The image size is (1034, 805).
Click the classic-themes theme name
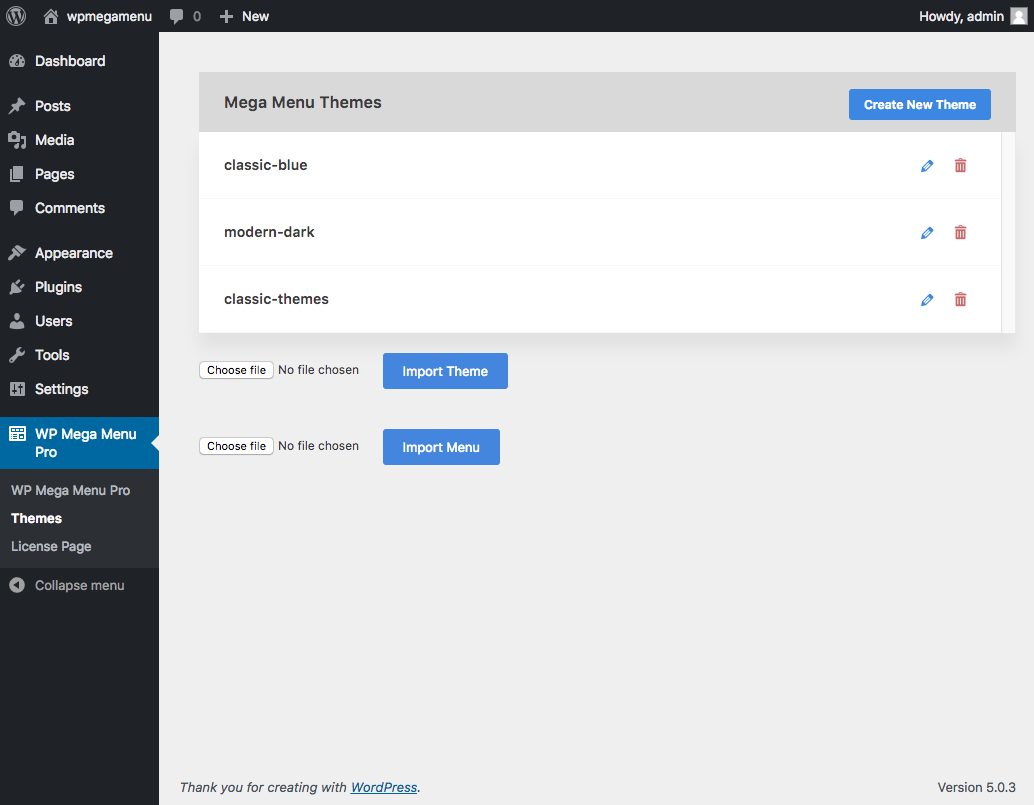point(276,299)
